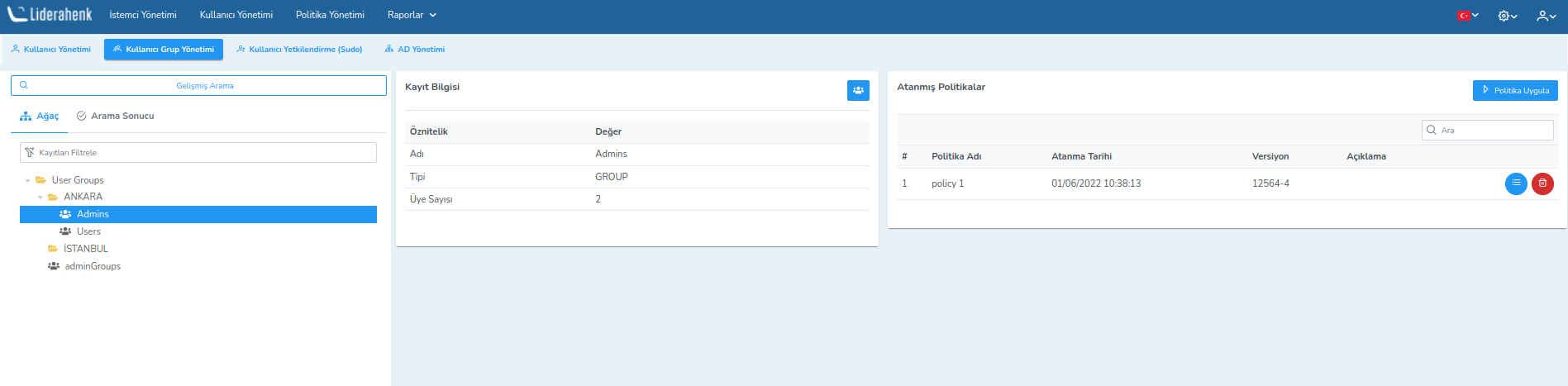Switch to AD Yönetimi tab

(415, 50)
